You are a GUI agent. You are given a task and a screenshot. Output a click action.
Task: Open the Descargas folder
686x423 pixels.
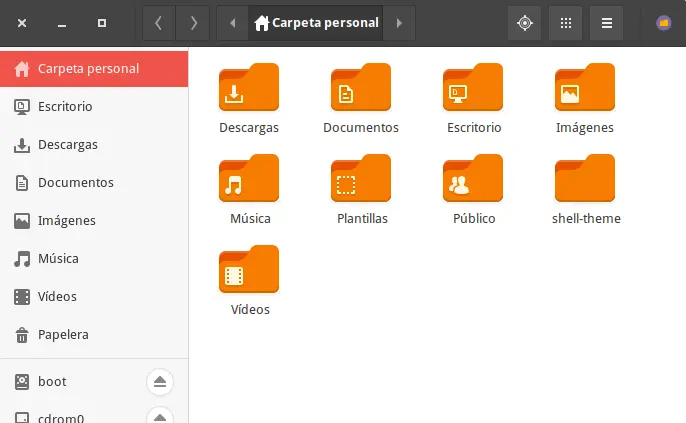tap(248, 87)
